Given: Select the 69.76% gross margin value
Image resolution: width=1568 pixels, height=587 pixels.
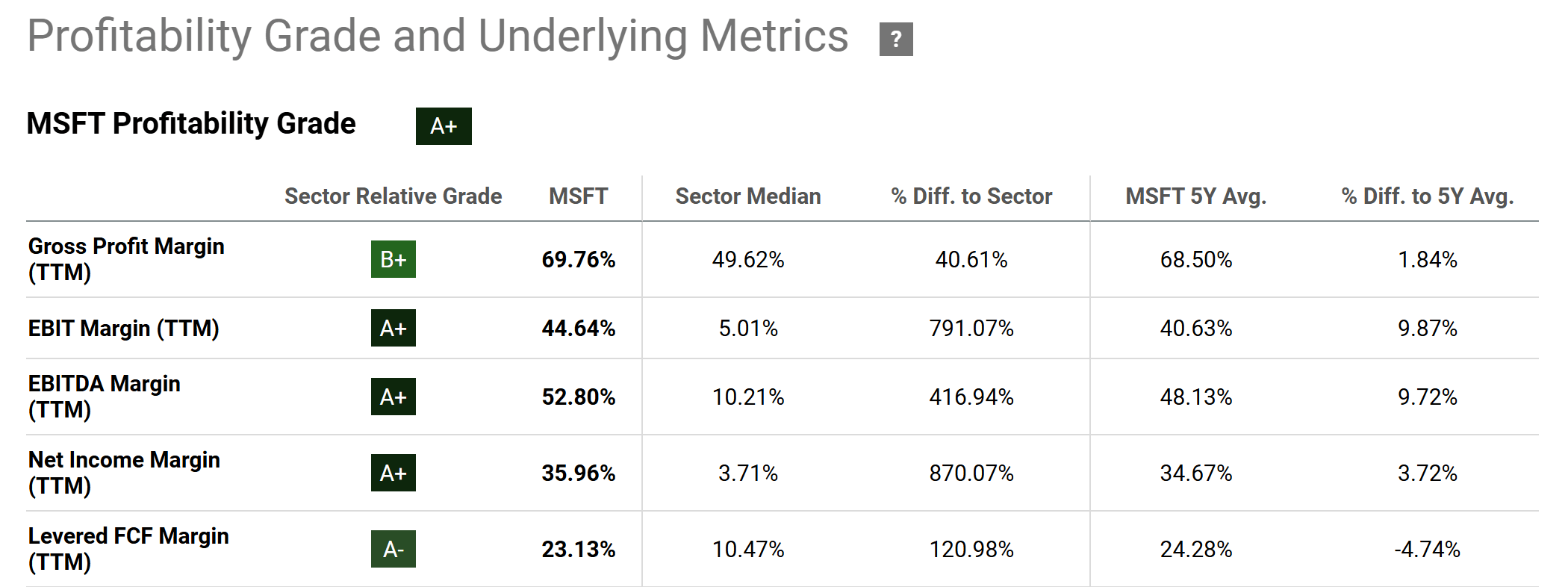Looking at the screenshot, I should [x=579, y=259].
